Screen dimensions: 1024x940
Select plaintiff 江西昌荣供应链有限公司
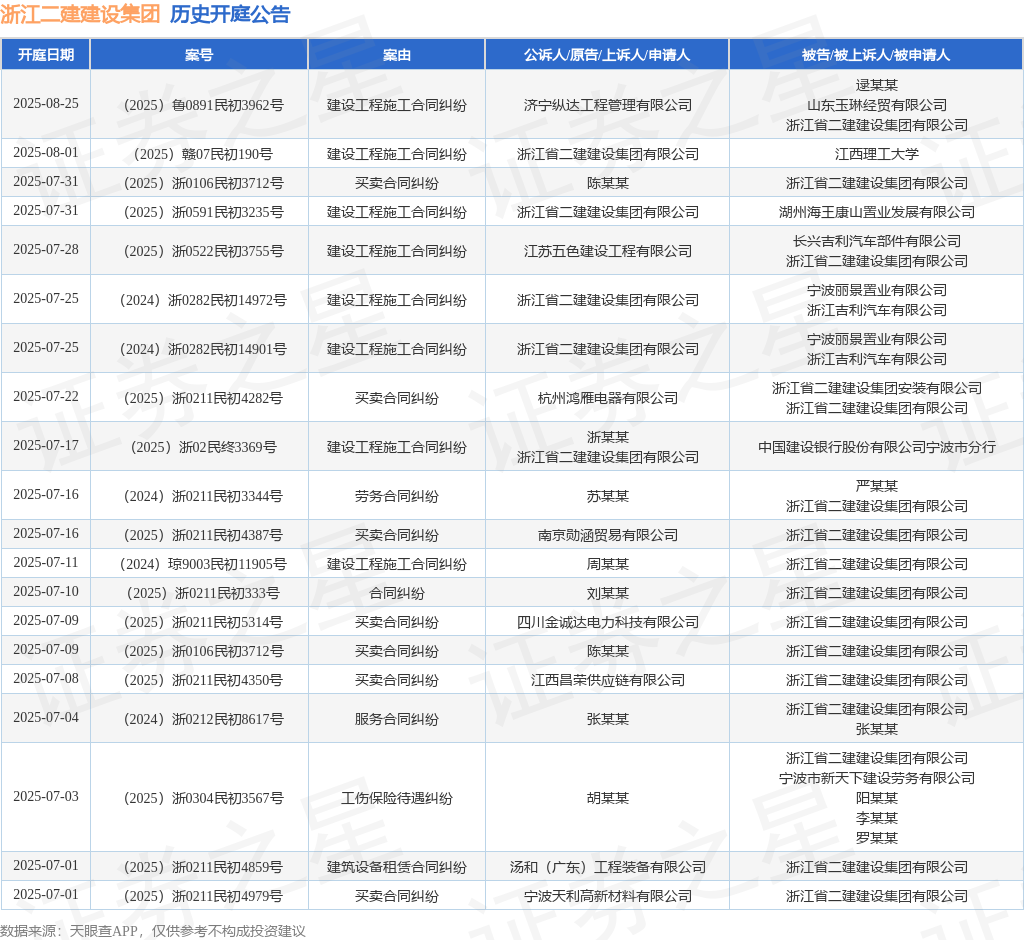[607, 680]
